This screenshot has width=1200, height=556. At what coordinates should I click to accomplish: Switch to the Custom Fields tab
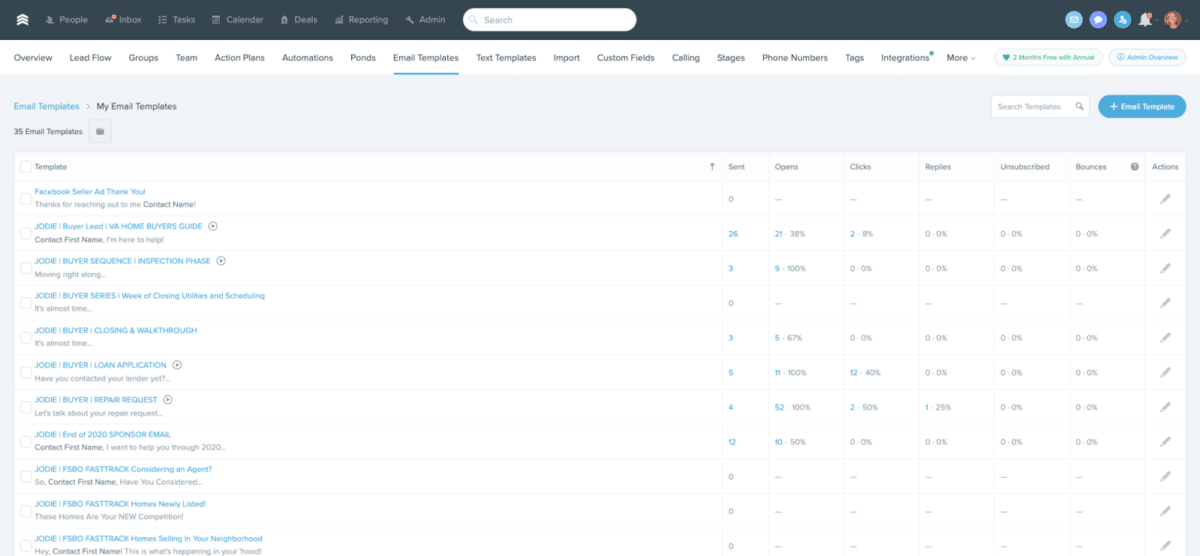[626, 58]
